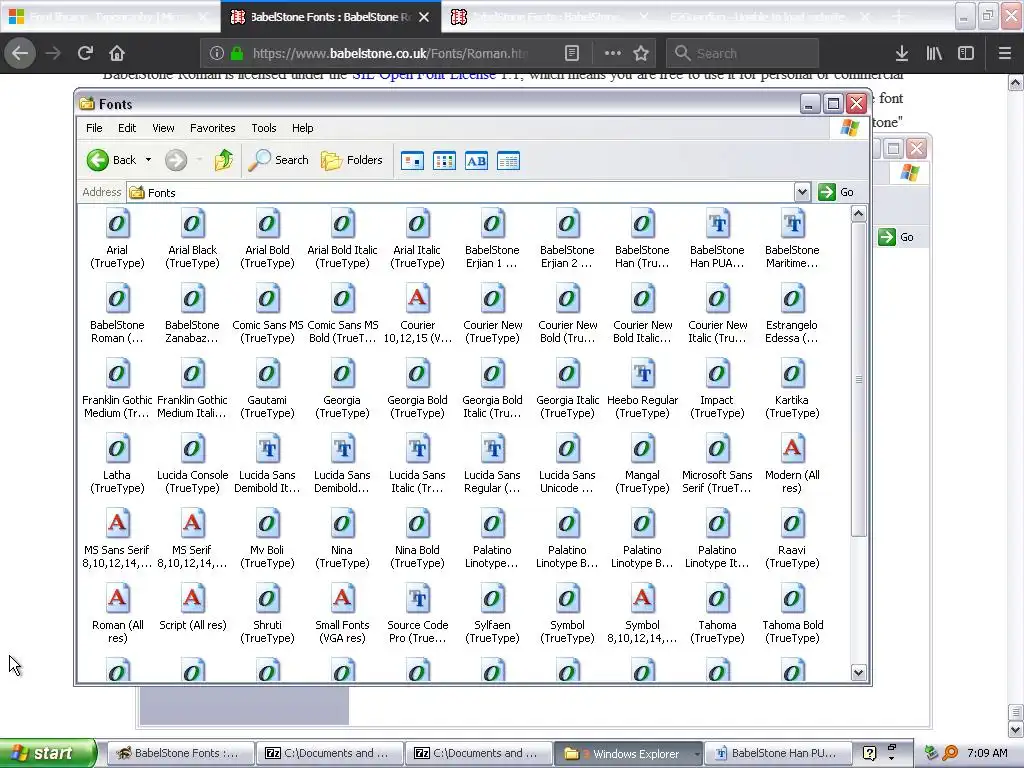
Task: Toggle the Folders pane button
Action: [351, 160]
